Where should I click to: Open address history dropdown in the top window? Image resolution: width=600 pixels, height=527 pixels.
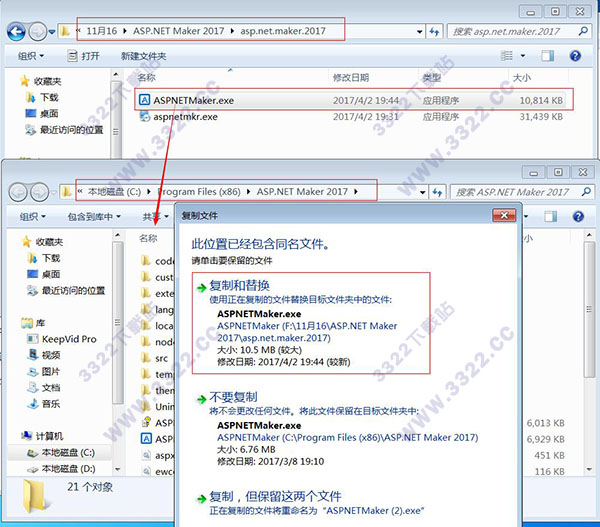(x=419, y=31)
